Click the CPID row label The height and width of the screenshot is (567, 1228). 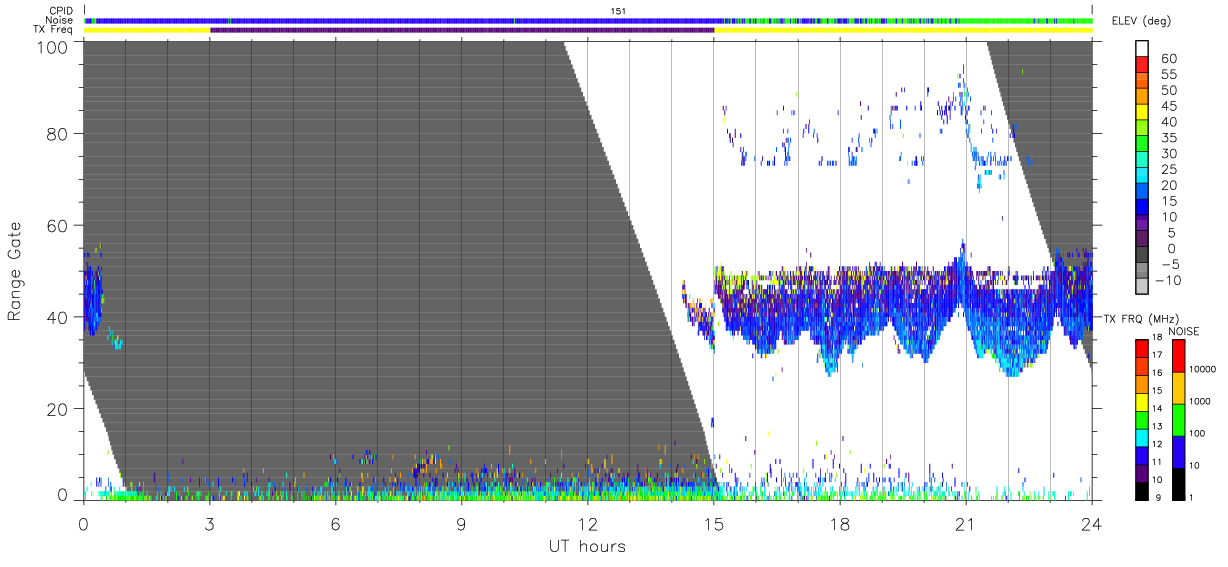pos(59,11)
